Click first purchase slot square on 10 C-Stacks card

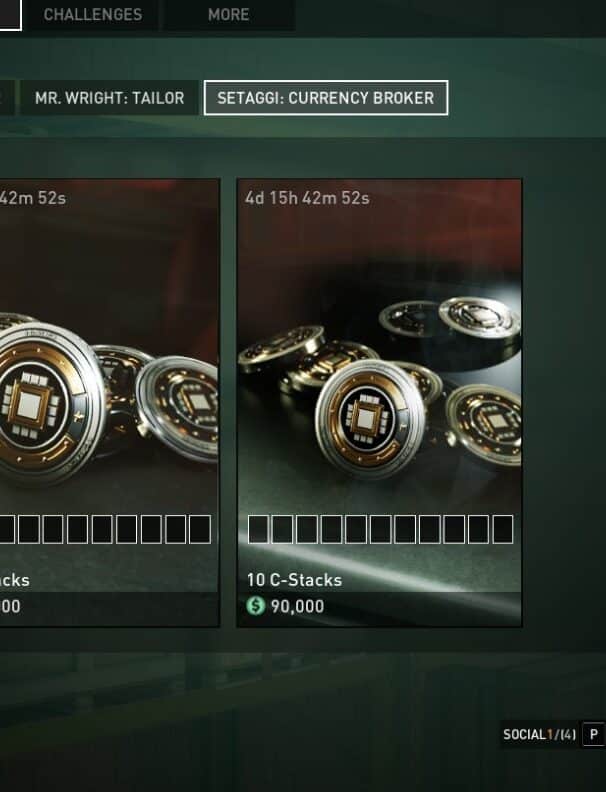pyautogui.click(x=258, y=529)
